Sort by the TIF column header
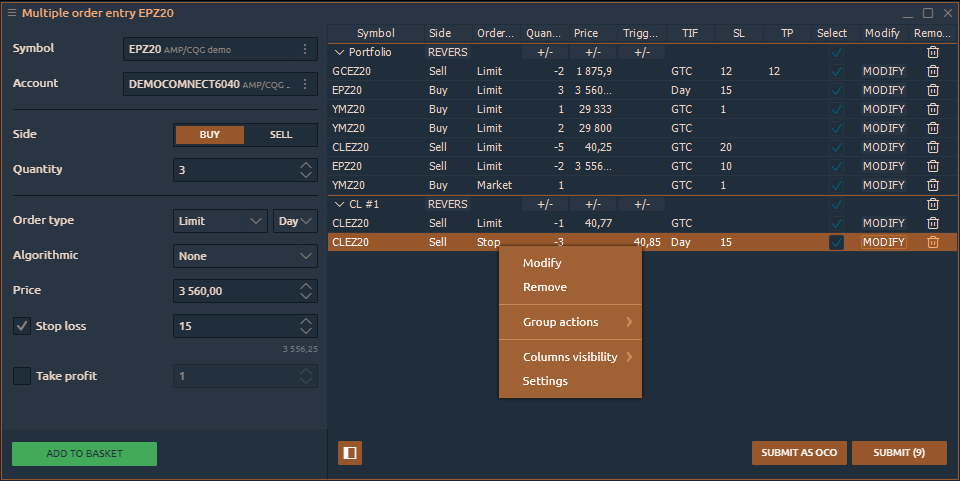This screenshot has height=481, width=960. [x=690, y=33]
